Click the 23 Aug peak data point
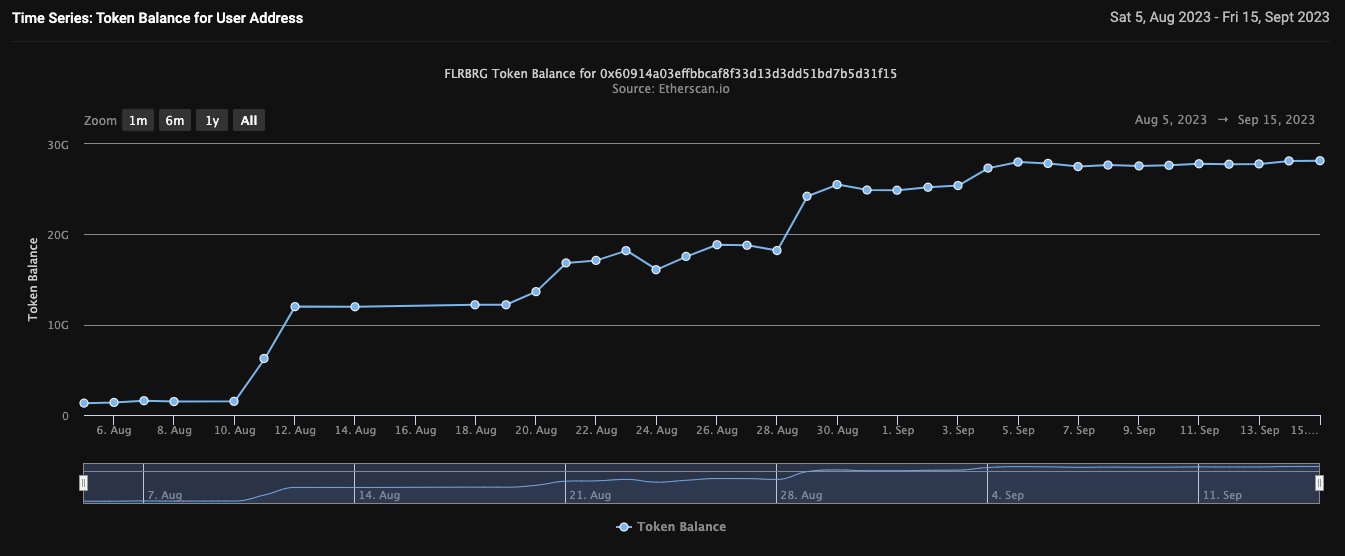Viewport: 1345px width, 556px height. pos(626,251)
